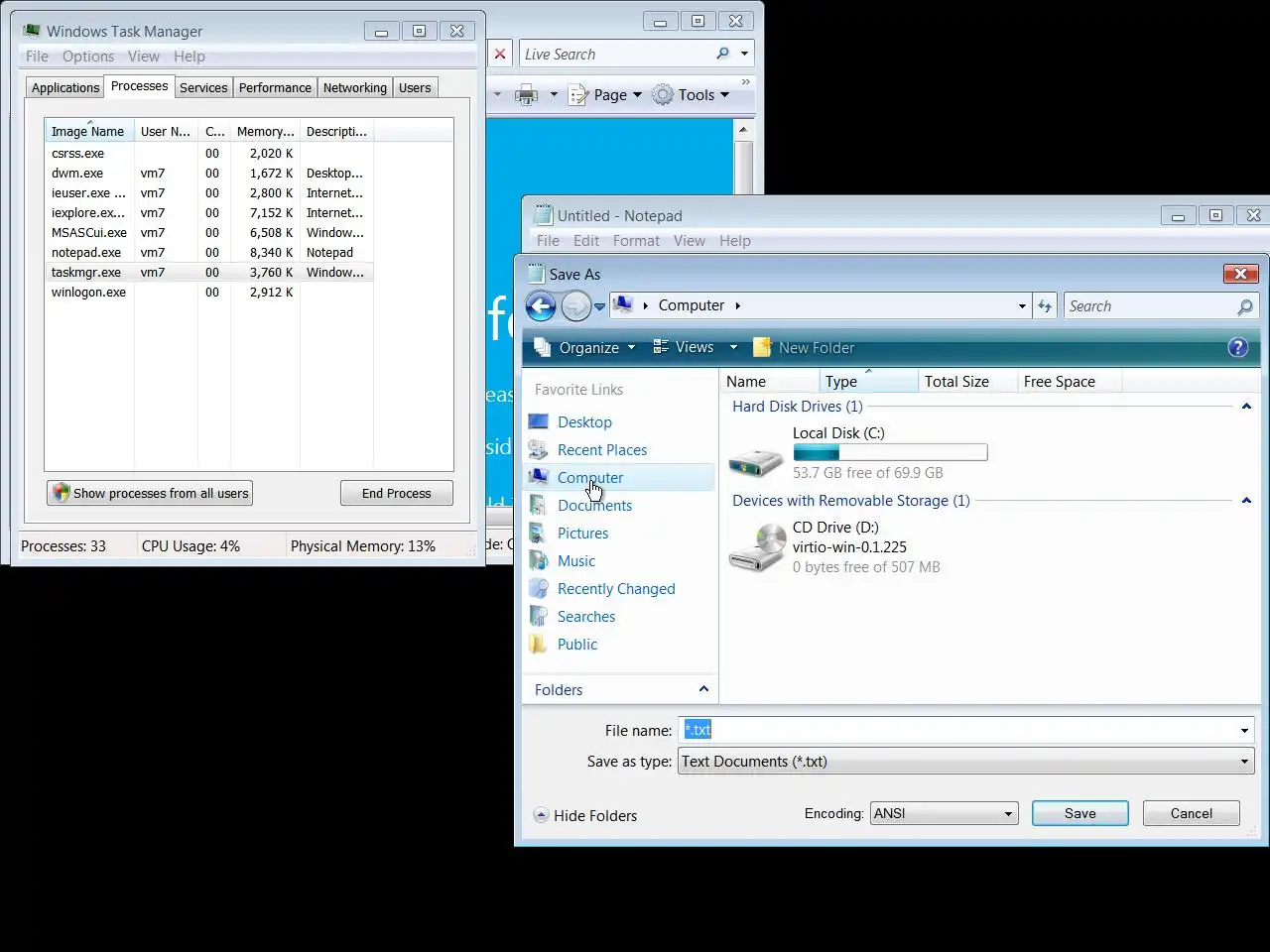Open Task Manager View menu
This screenshot has width=1270, height=952.
[143, 57]
